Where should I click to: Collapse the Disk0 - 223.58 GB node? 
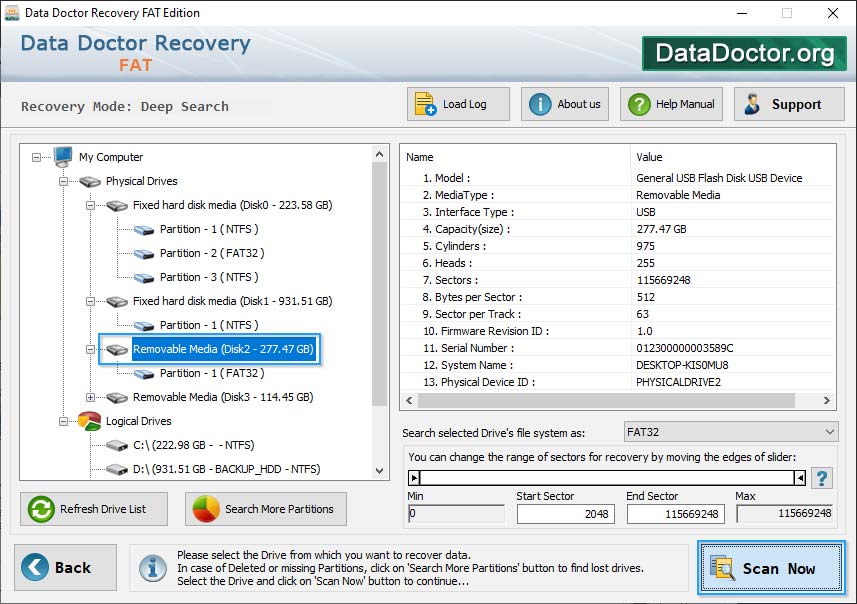click(x=91, y=206)
